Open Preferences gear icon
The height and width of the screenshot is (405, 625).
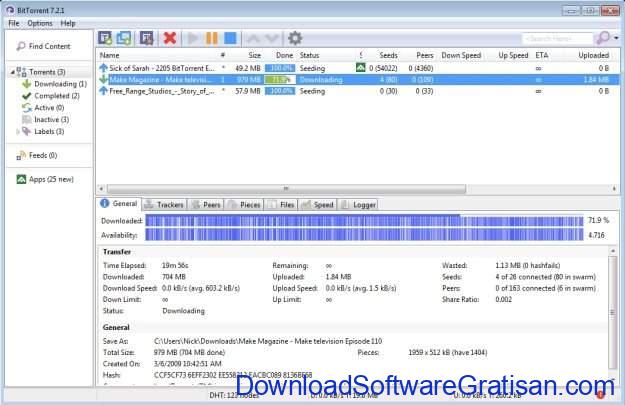(295, 38)
